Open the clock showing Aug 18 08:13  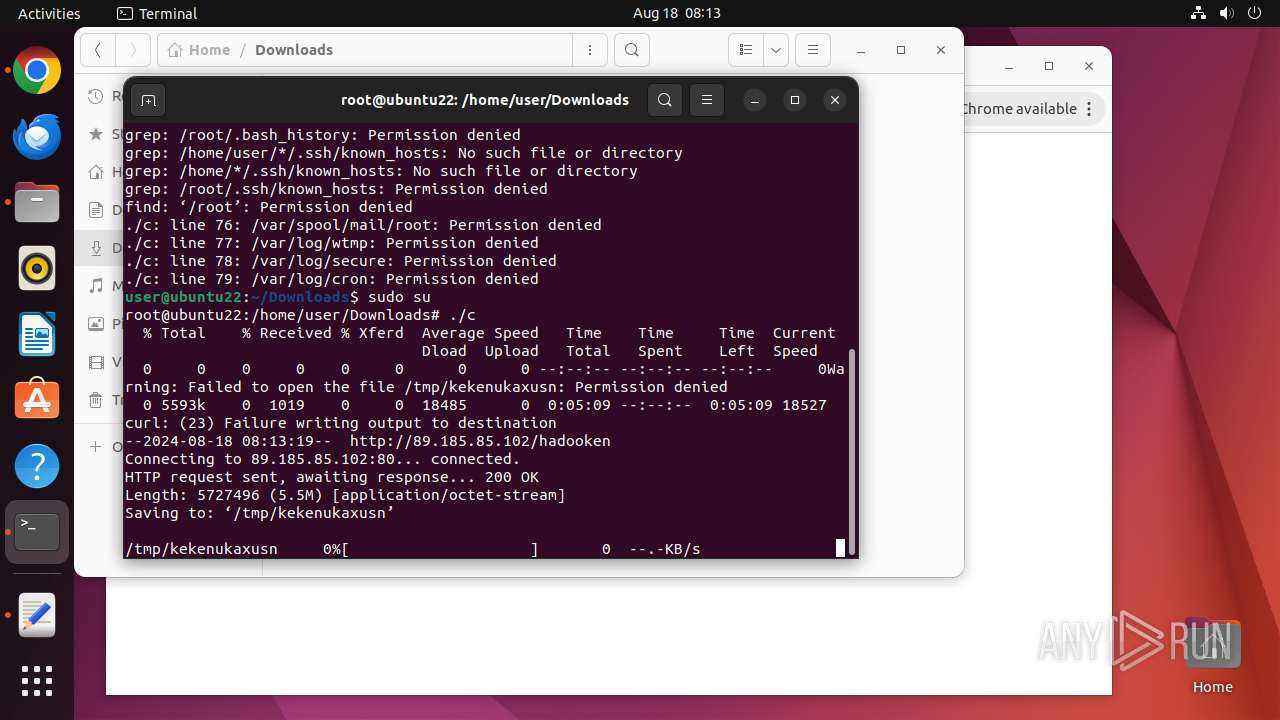pos(677,13)
